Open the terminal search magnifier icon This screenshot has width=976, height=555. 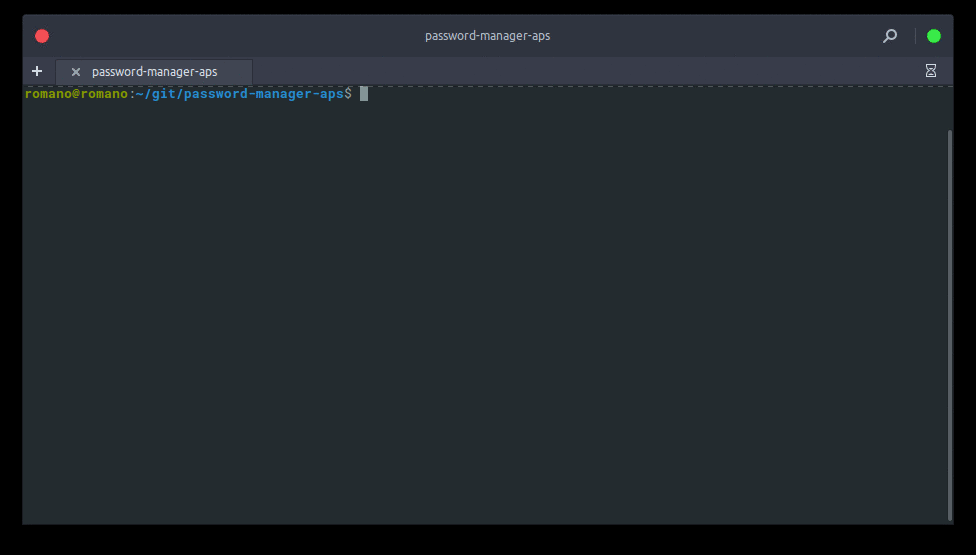[890, 36]
